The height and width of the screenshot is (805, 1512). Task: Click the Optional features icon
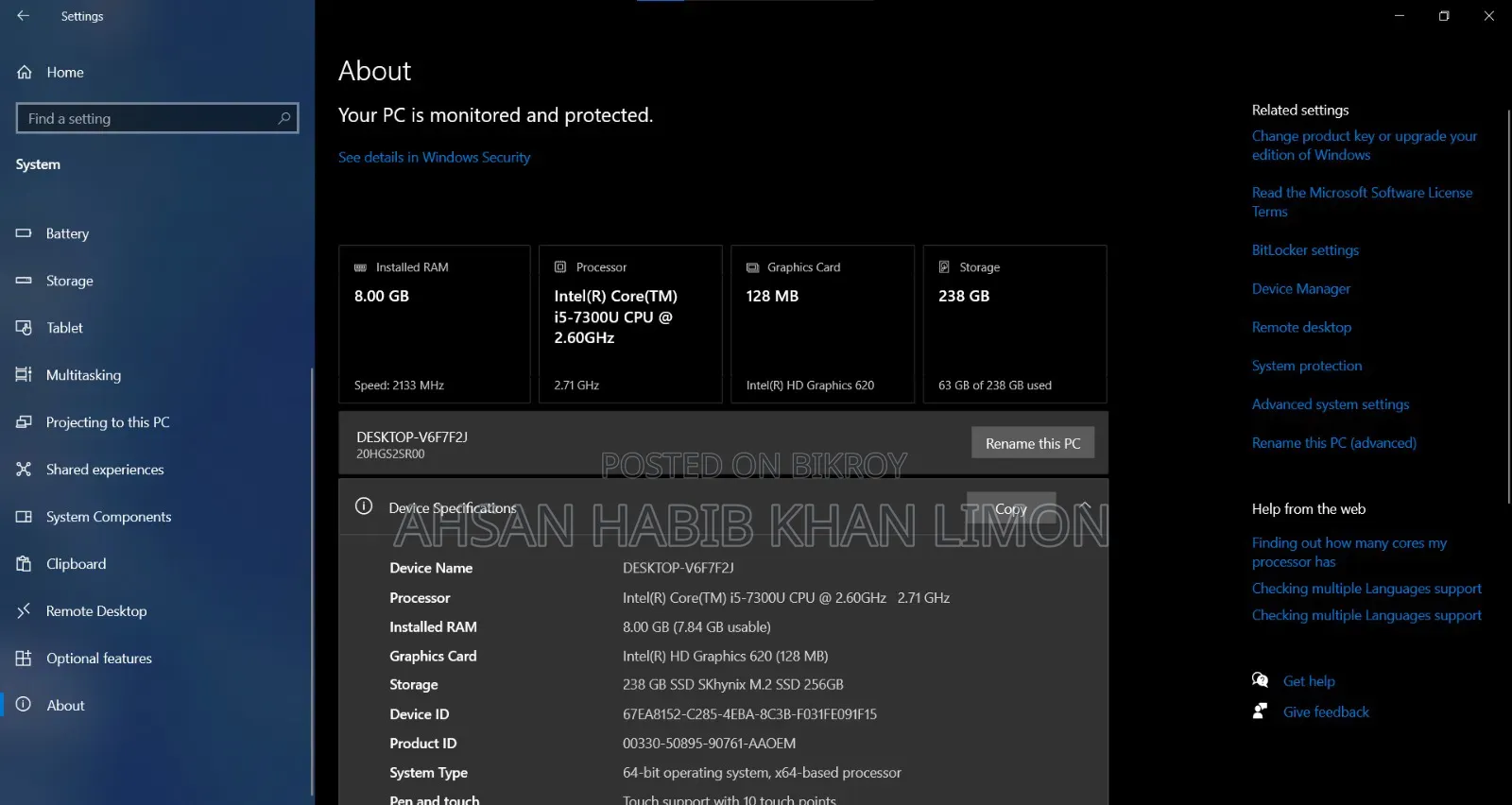24,659
